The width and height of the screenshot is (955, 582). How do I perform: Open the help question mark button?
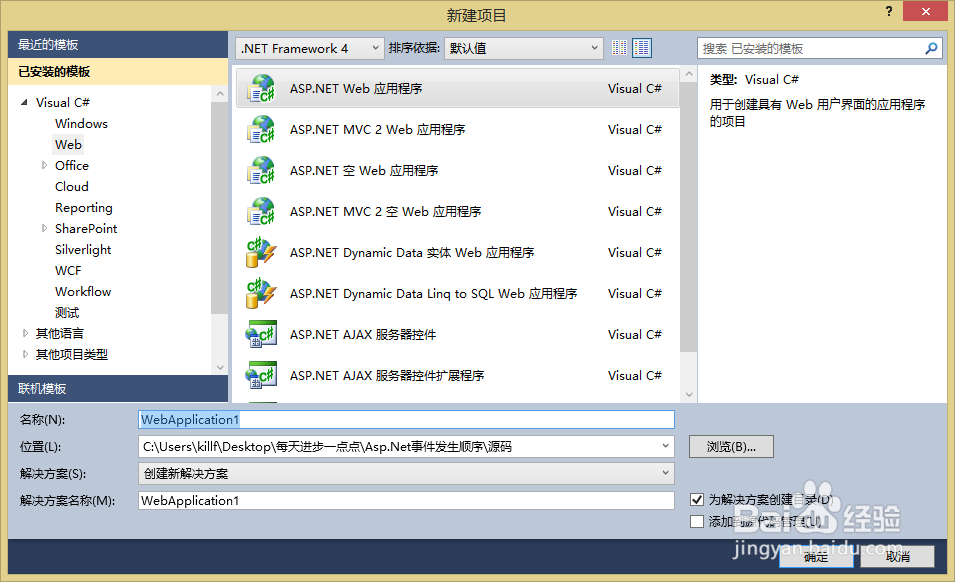[889, 11]
